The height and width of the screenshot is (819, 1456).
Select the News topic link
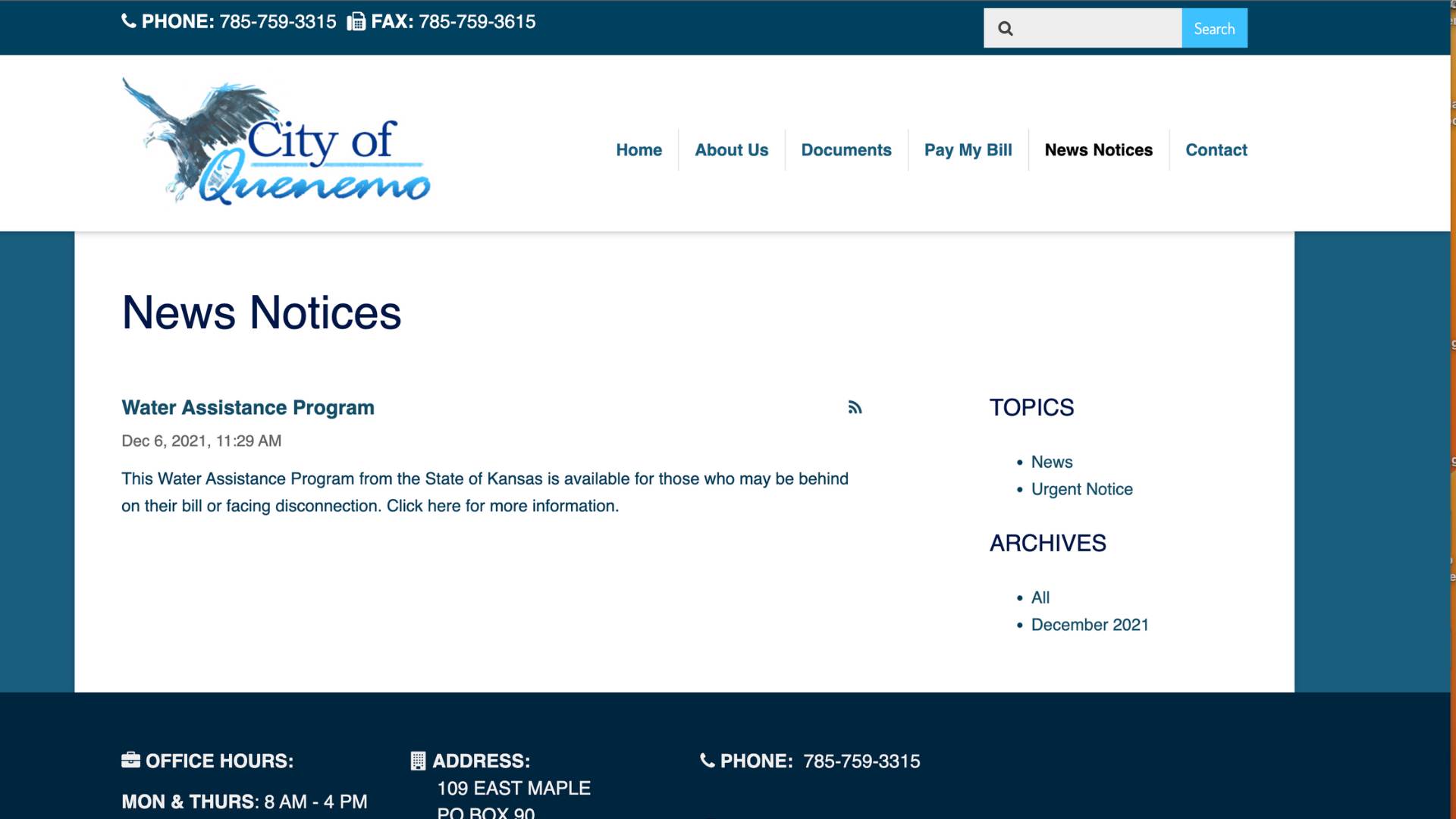click(x=1051, y=462)
